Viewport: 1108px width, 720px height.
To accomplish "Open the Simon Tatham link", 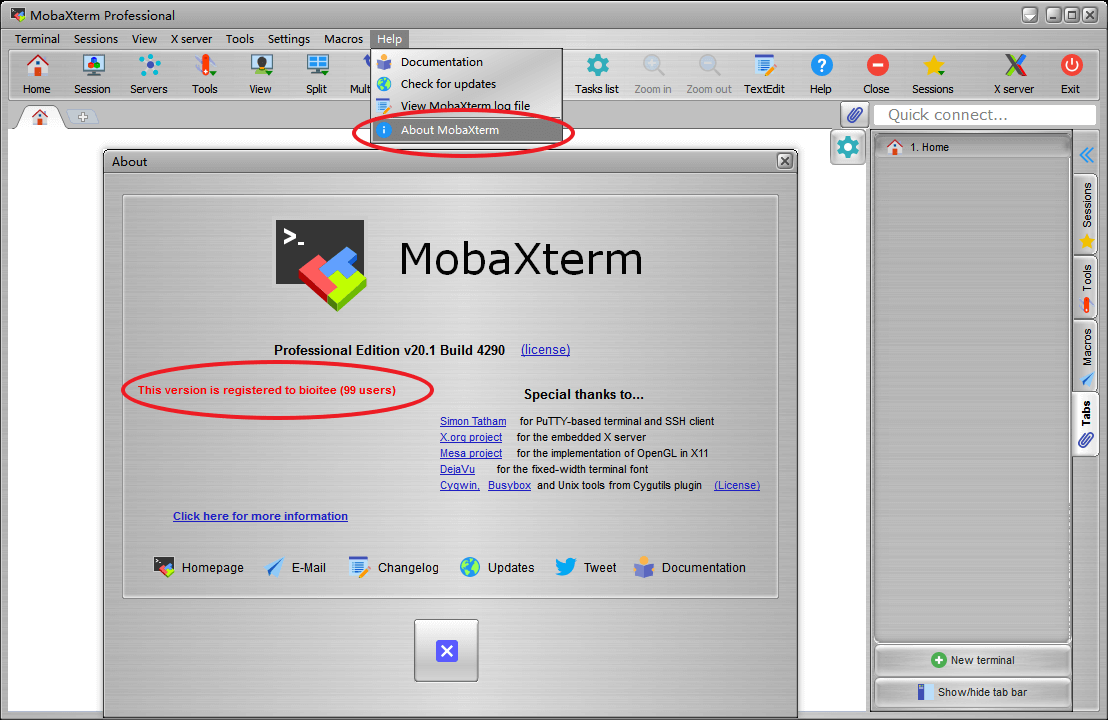I will coord(473,421).
